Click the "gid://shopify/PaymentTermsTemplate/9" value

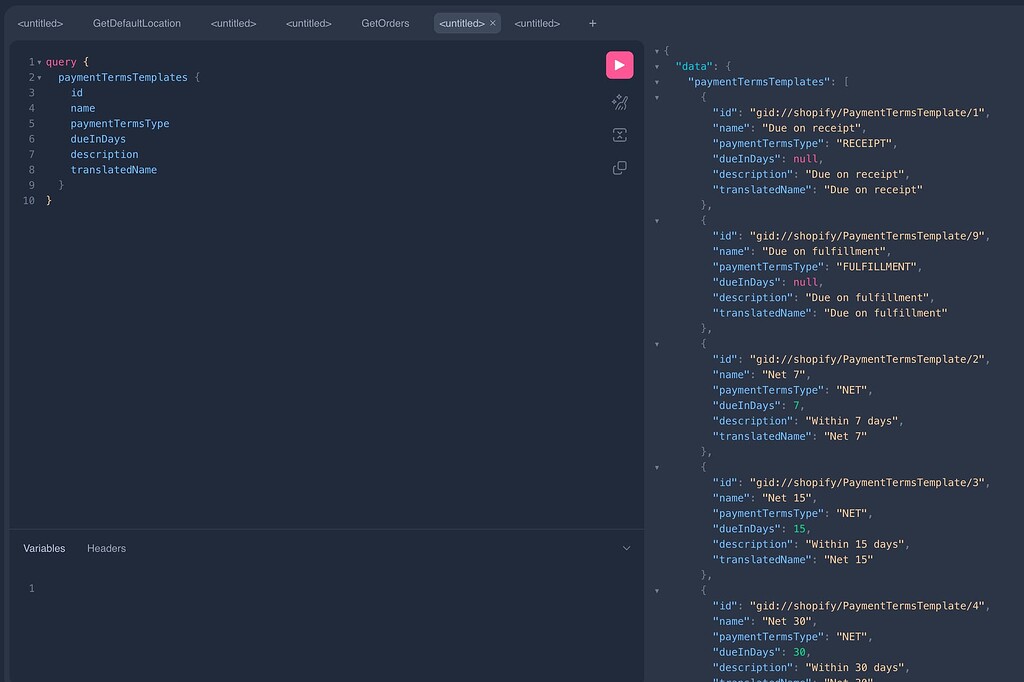point(867,236)
